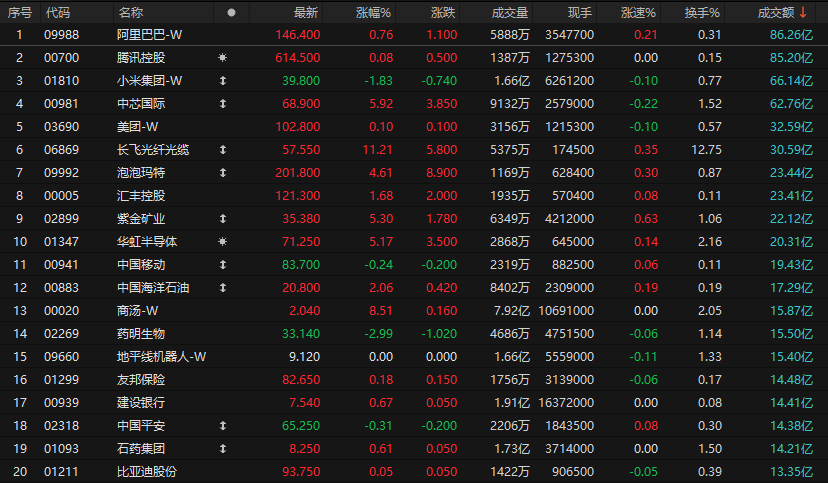Click the latest price 614.500
This screenshot has width=828, height=483.
click(x=298, y=58)
